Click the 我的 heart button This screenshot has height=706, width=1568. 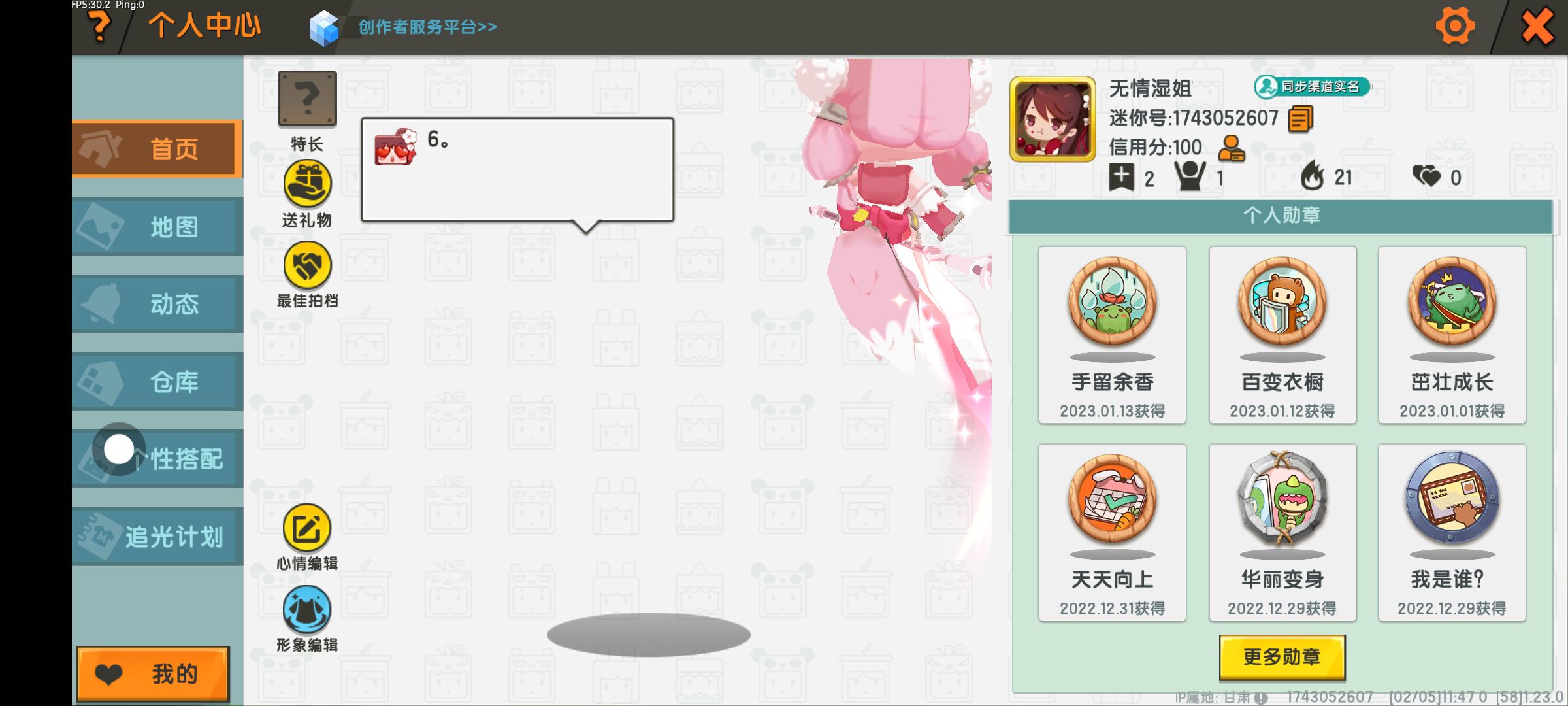[154, 674]
